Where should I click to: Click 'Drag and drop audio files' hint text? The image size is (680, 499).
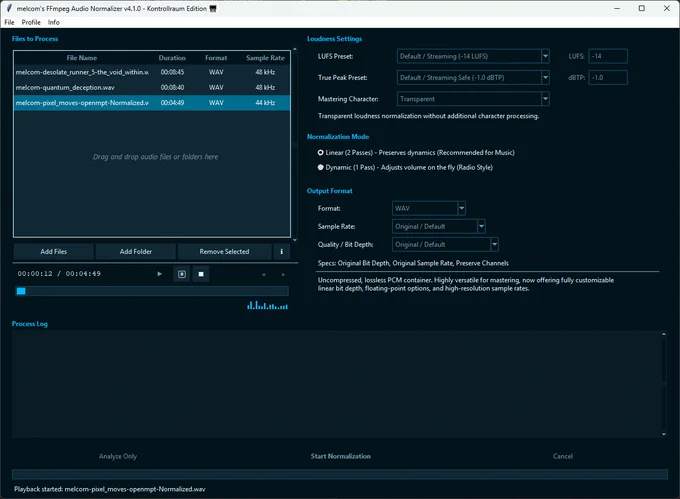coord(155,157)
